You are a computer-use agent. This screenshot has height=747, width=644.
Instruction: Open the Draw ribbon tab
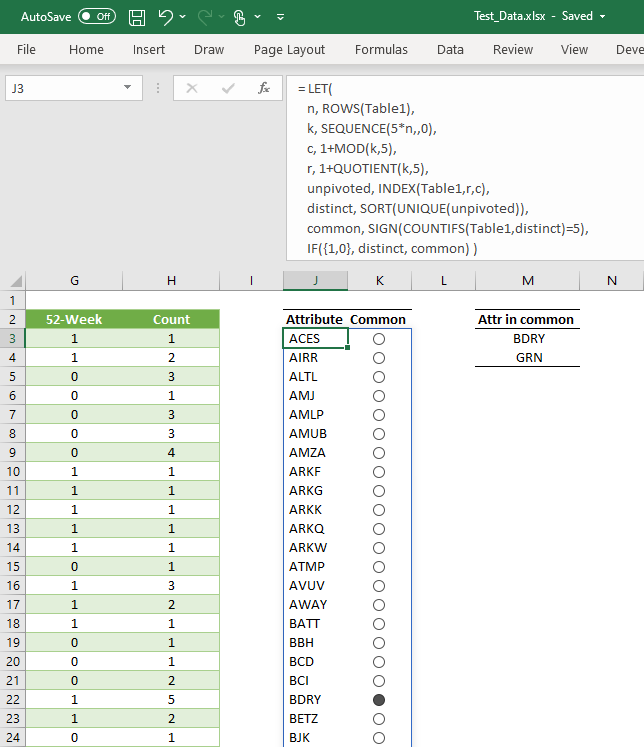(x=209, y=50)
